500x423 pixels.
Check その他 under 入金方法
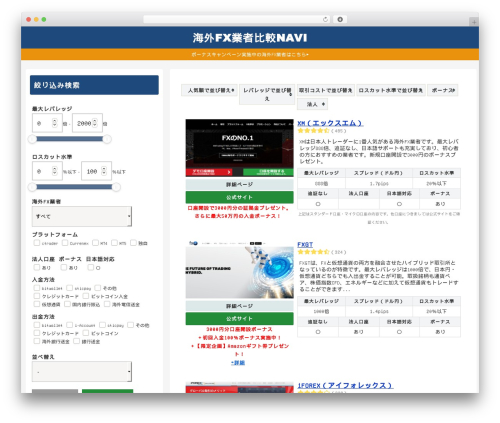click(x=98, y=288)
